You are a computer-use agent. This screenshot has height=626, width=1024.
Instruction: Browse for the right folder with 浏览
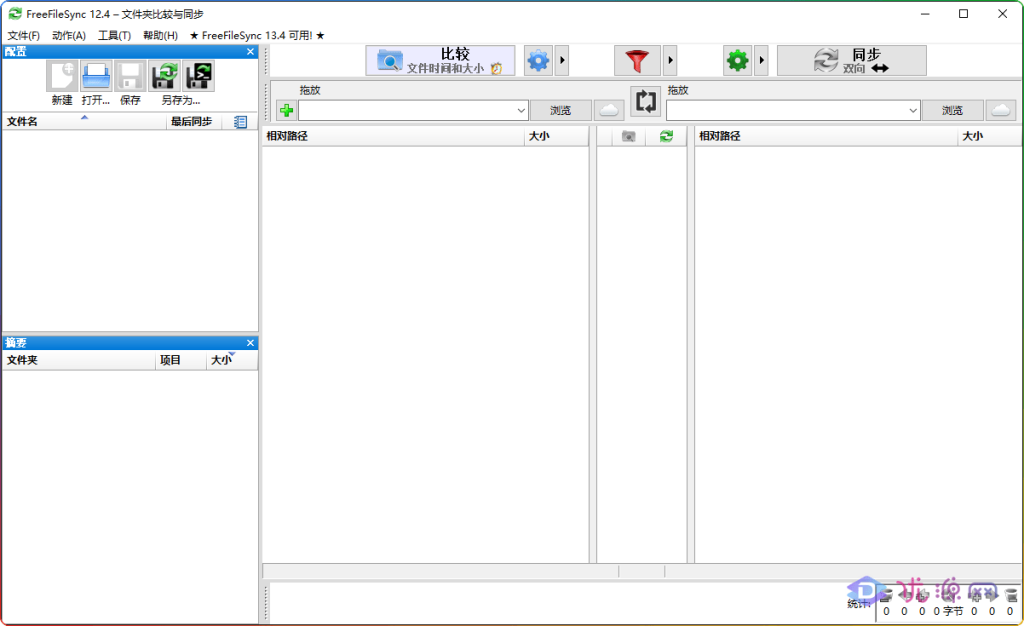click(x=952, y=110)
